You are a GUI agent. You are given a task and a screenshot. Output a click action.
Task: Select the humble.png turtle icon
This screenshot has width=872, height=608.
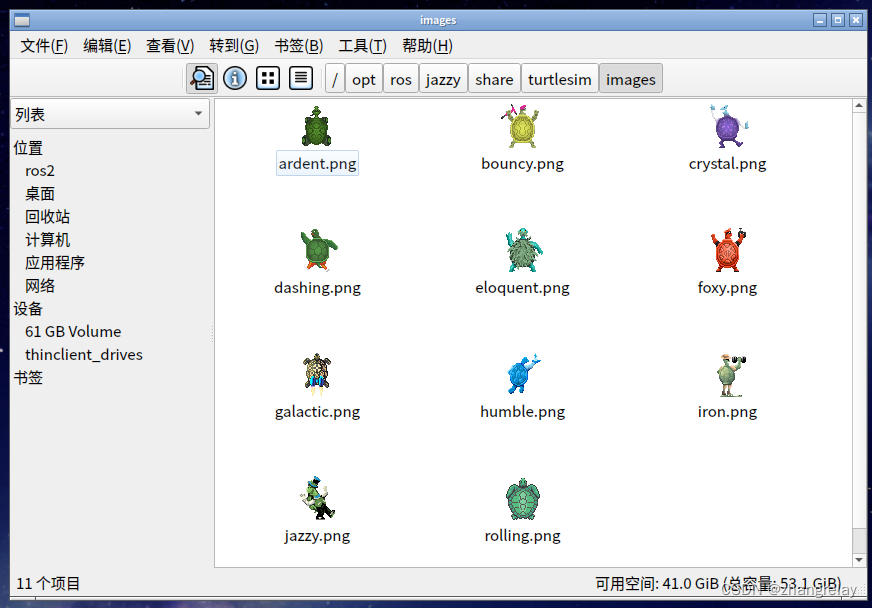coord(523,374)
